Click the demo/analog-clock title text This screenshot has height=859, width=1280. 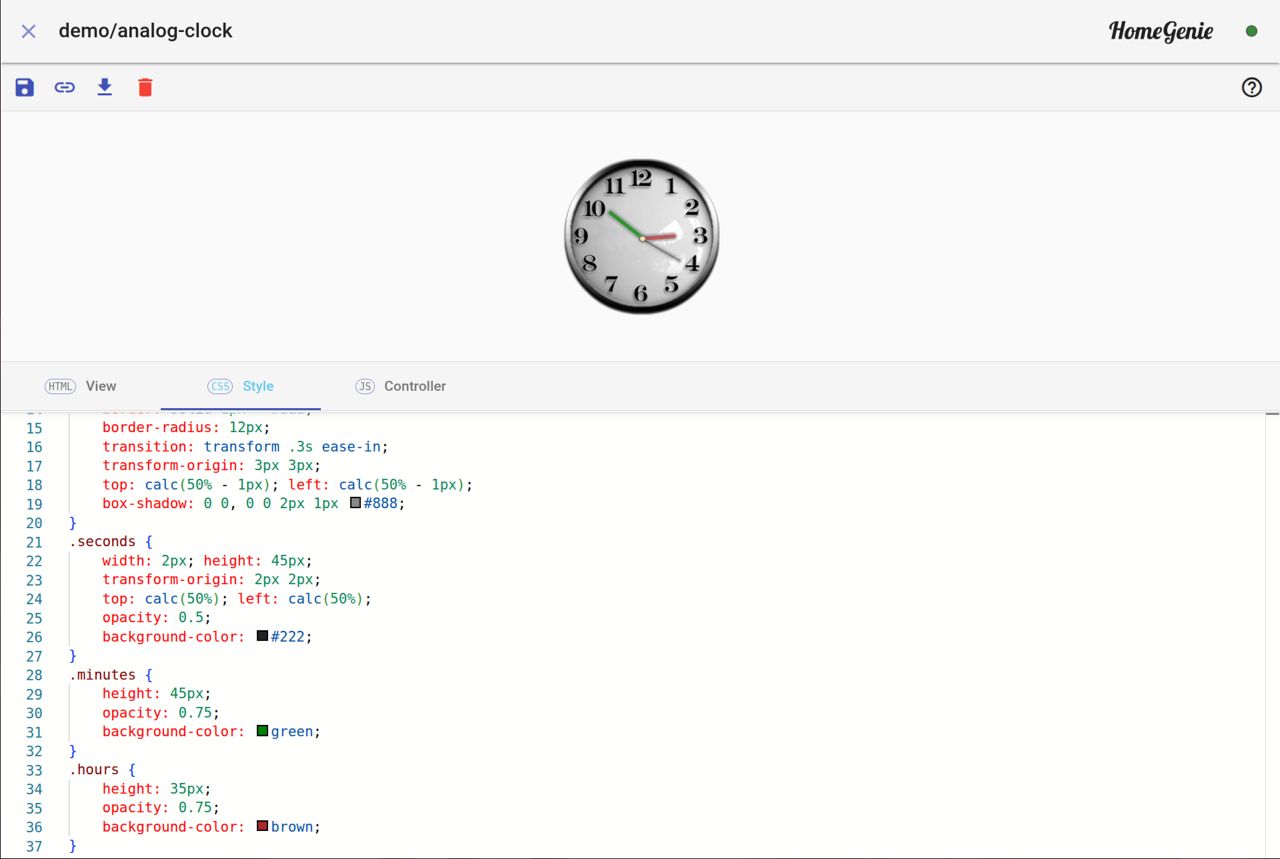(145, 31)
